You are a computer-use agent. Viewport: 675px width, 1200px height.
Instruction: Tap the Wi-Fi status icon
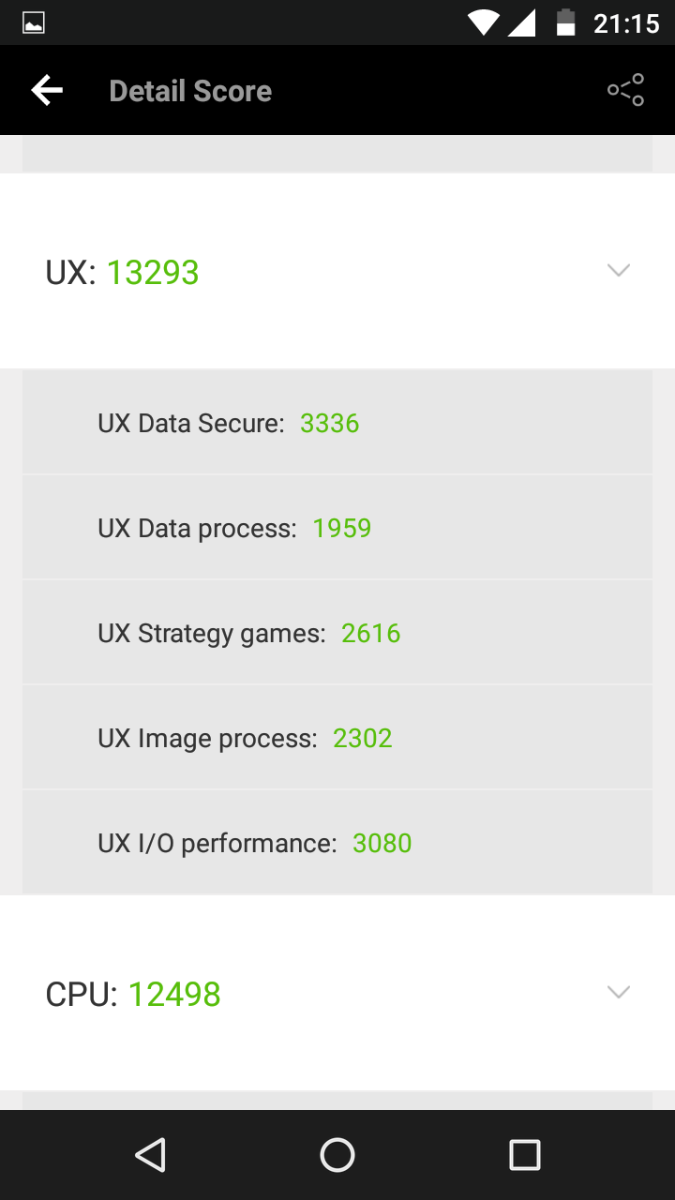point(483,22)
